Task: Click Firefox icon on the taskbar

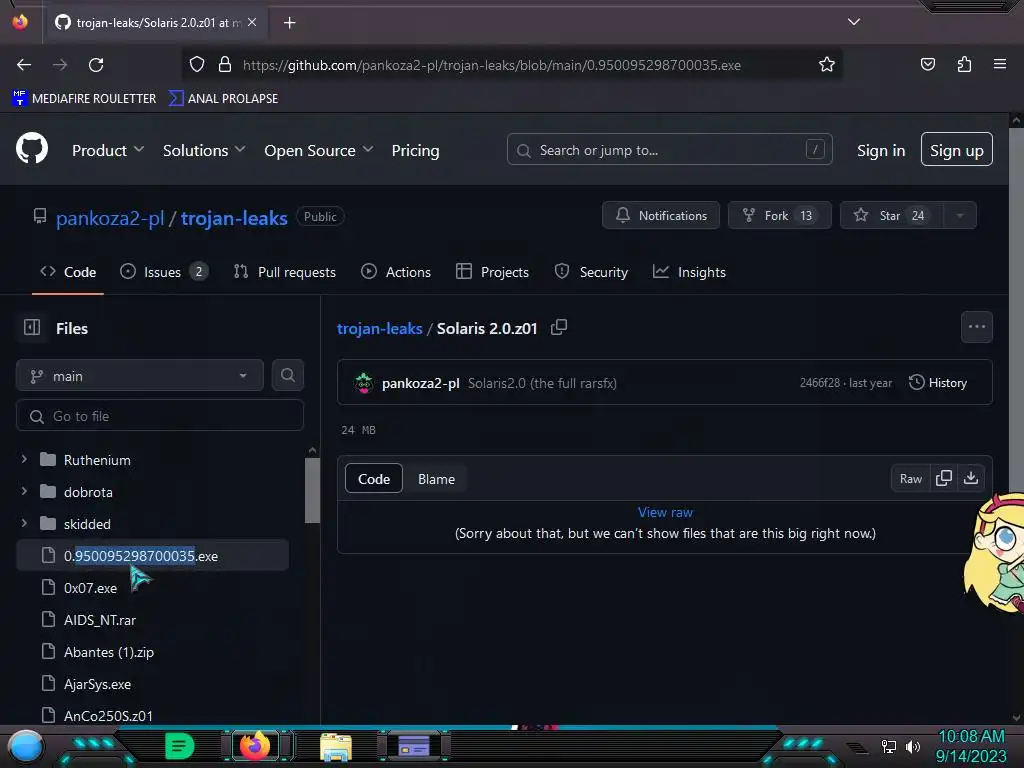Action: (x=255, y=746)
